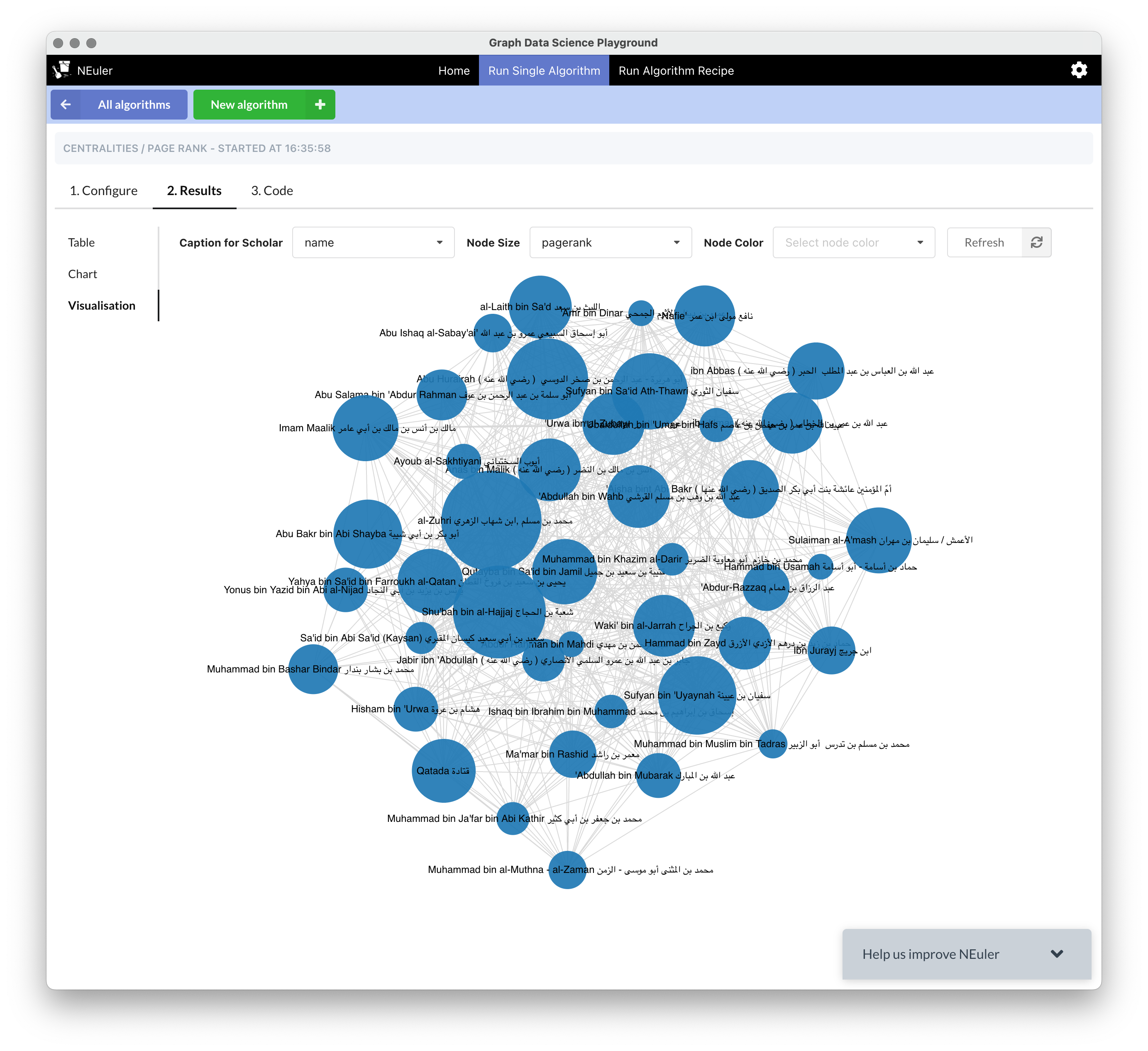The image size is (1148, 1051).
Task: Click the Home navigation item
Action: (454, 71)
